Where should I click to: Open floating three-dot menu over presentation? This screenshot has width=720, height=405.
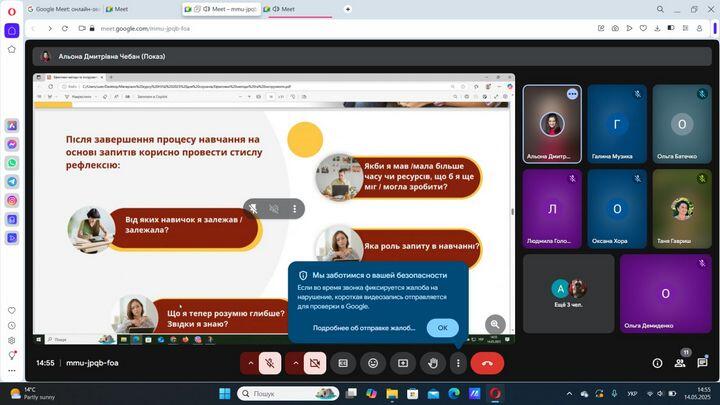(x=294, y=209)
